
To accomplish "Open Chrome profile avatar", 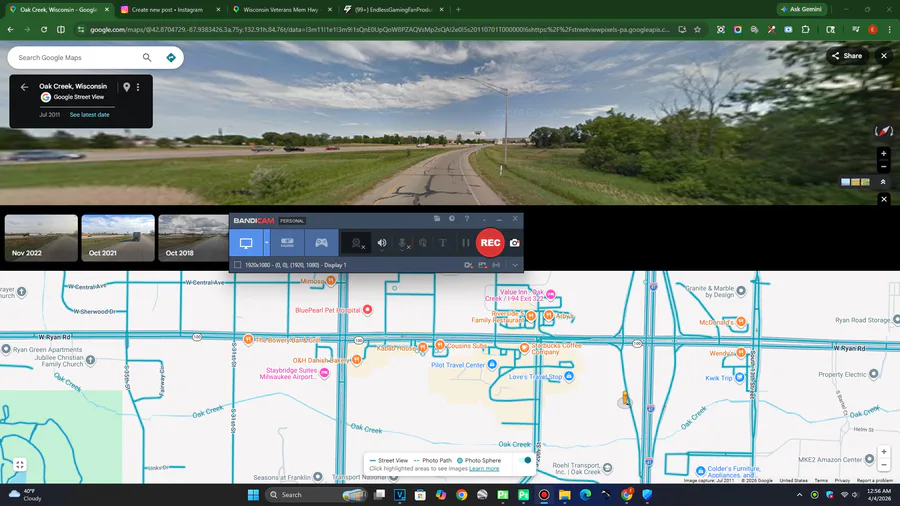I will click(872, 29).
